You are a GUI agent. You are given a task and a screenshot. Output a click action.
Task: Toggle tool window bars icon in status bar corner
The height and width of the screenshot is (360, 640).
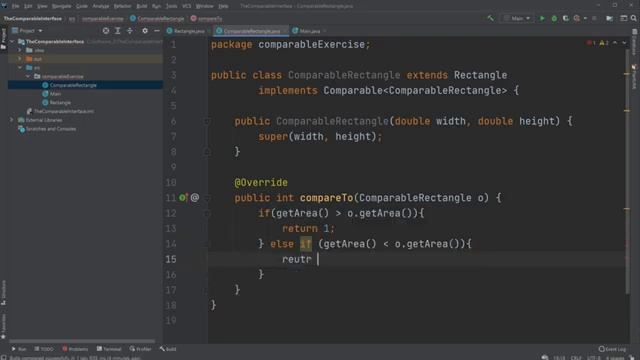[4, 357]
